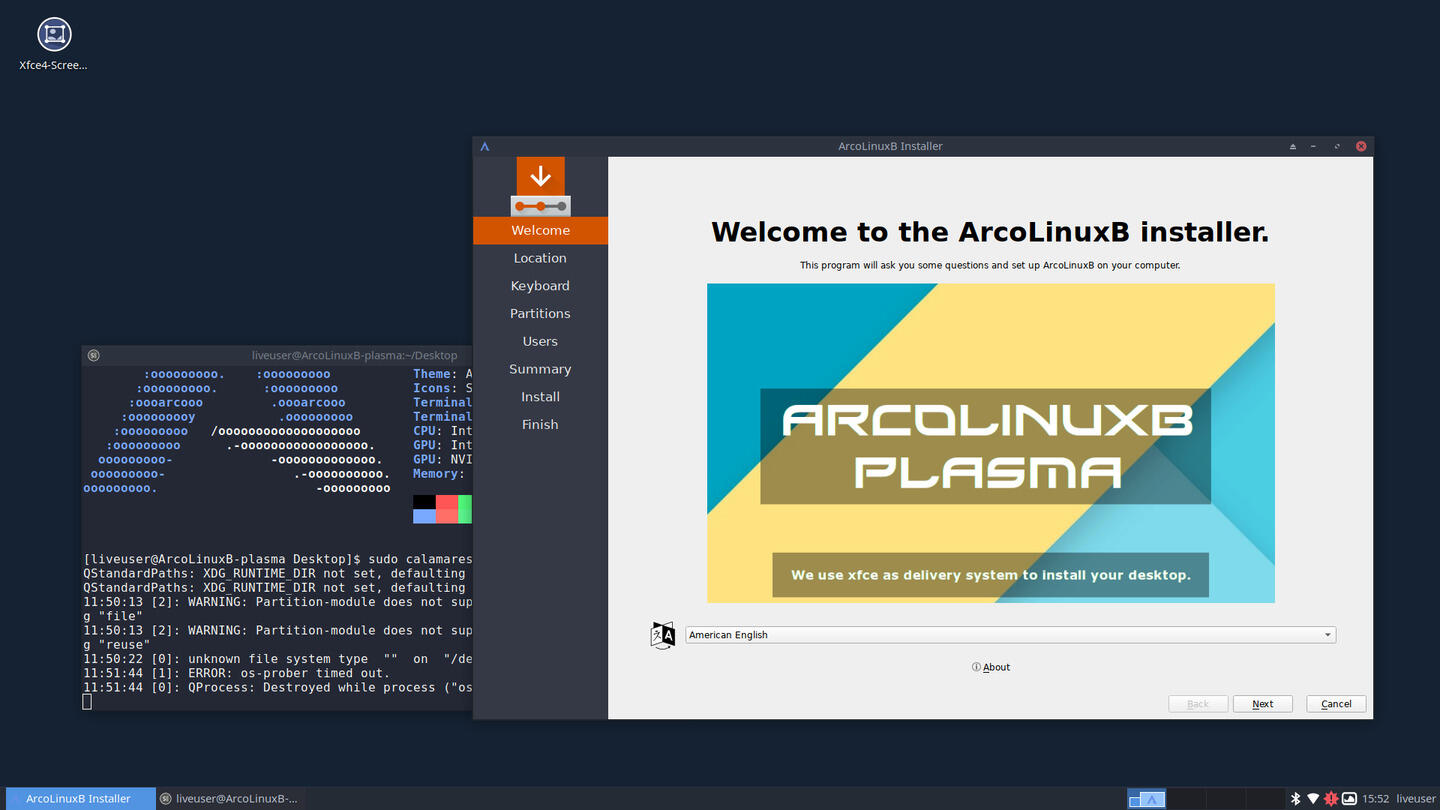Switch to liveuser@ArcoLinuxB terminal in taskbar
Viewport: 1440px width, 810px height.
point(230,799)
